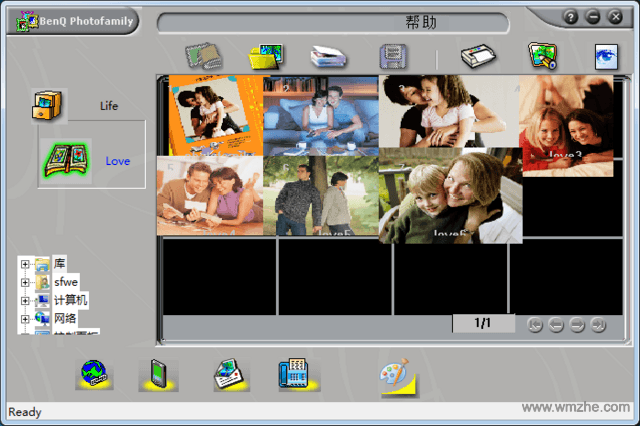
Task: Expand the sfwe tree node
Action: (x=24, y=283)
